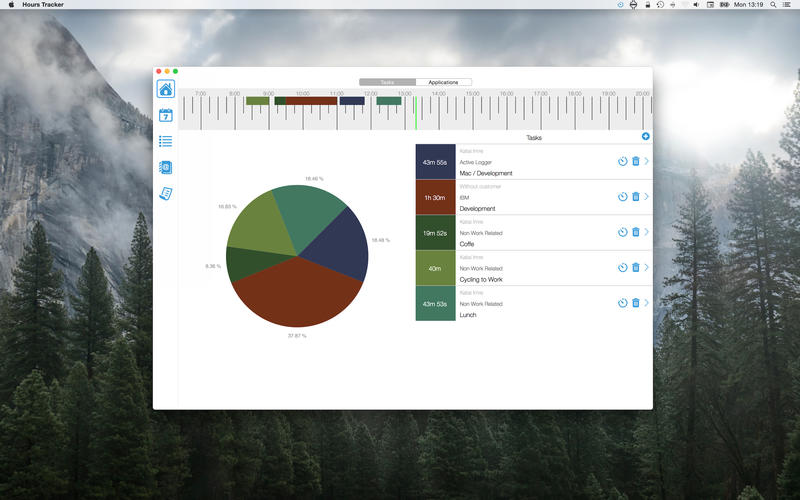Open the Home dashboard in the sidebar
The width and height of the screenshot is (800, 500).
click(165, 89)
